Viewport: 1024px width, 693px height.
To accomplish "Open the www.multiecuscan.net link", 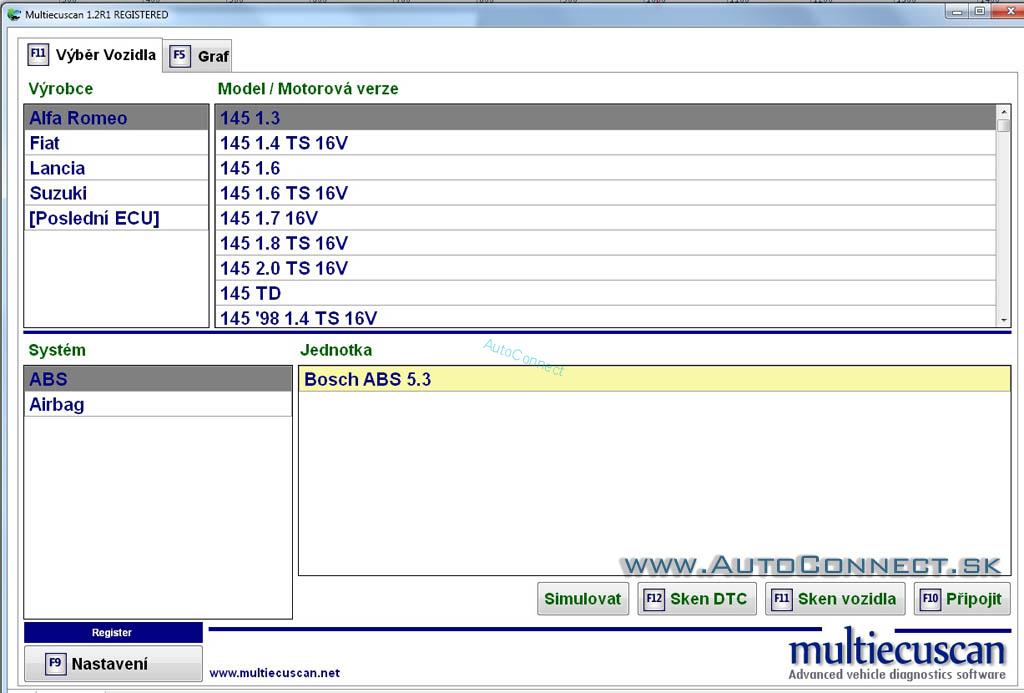I will (x=274, y=673).
